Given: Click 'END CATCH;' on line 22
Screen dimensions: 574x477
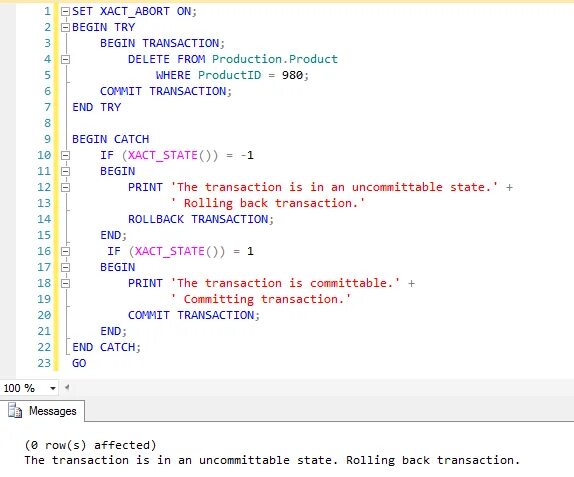Looking at the screenshot, I should [106, 347].
